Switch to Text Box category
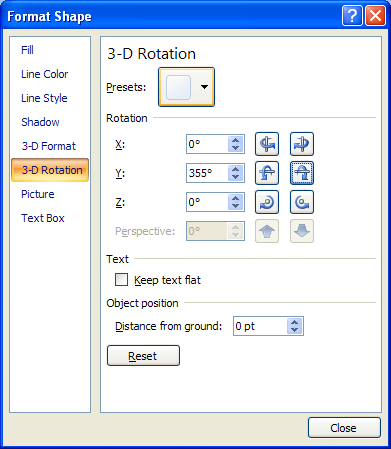Image resolution: width=391 pixels, height=449 pixels. point(50,218)
